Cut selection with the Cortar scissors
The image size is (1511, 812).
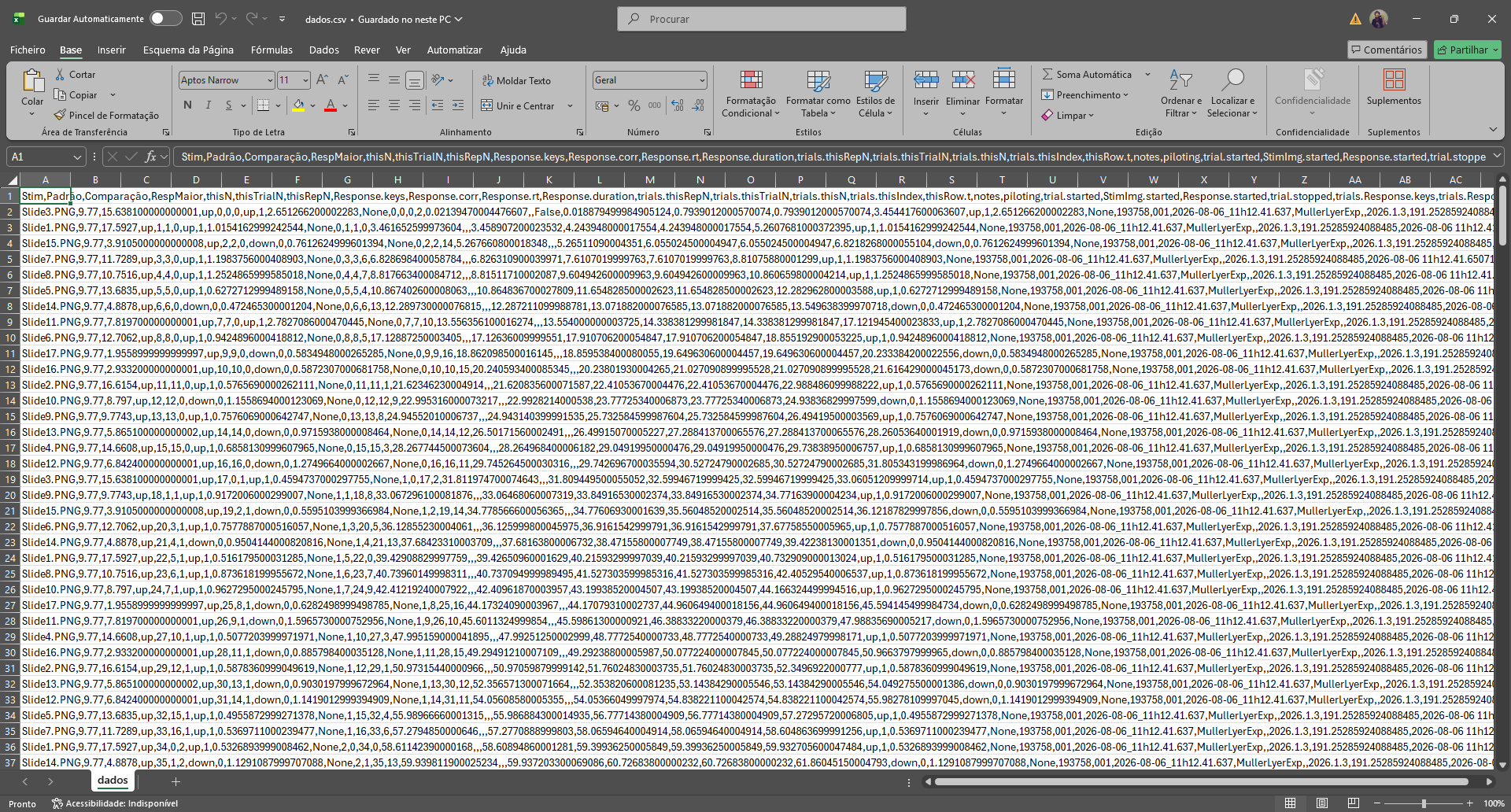(x=75, y=75)
